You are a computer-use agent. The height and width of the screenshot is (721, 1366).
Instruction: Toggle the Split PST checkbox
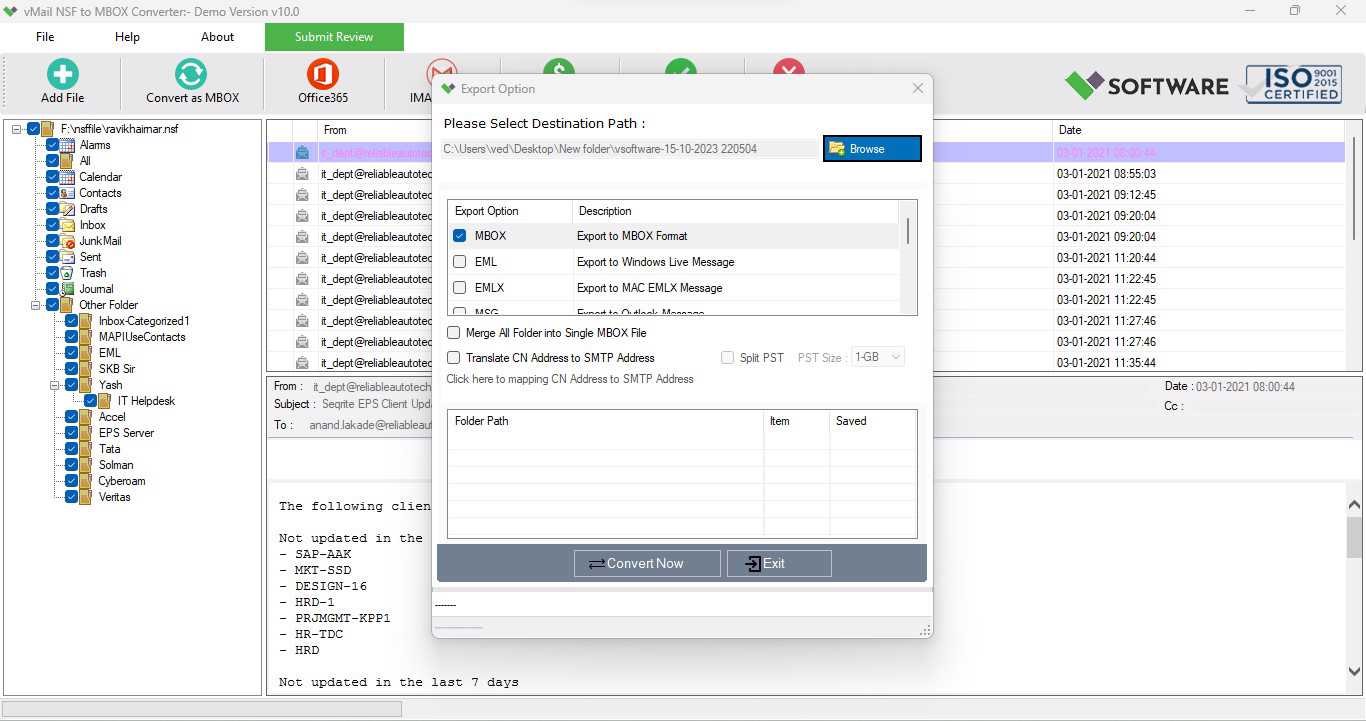pyautogui.click(x=728, y=358)
